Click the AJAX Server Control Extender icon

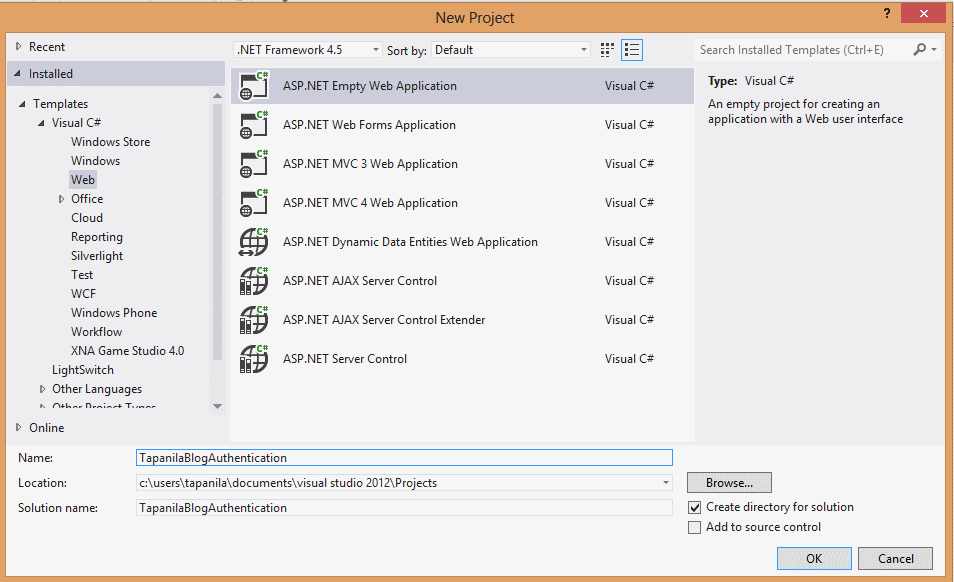(254, 319)
